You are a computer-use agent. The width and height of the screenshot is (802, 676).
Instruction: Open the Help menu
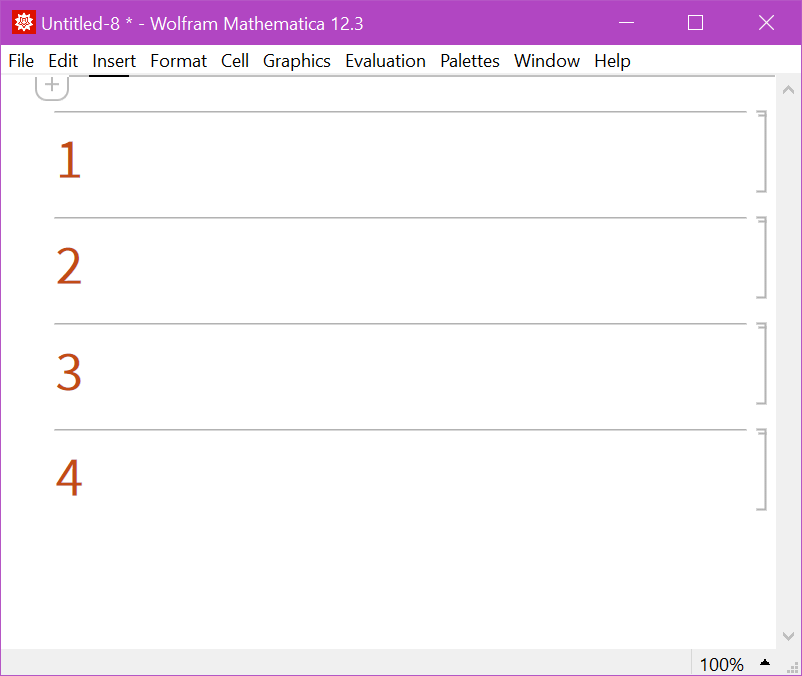click(x=612, y=61)
